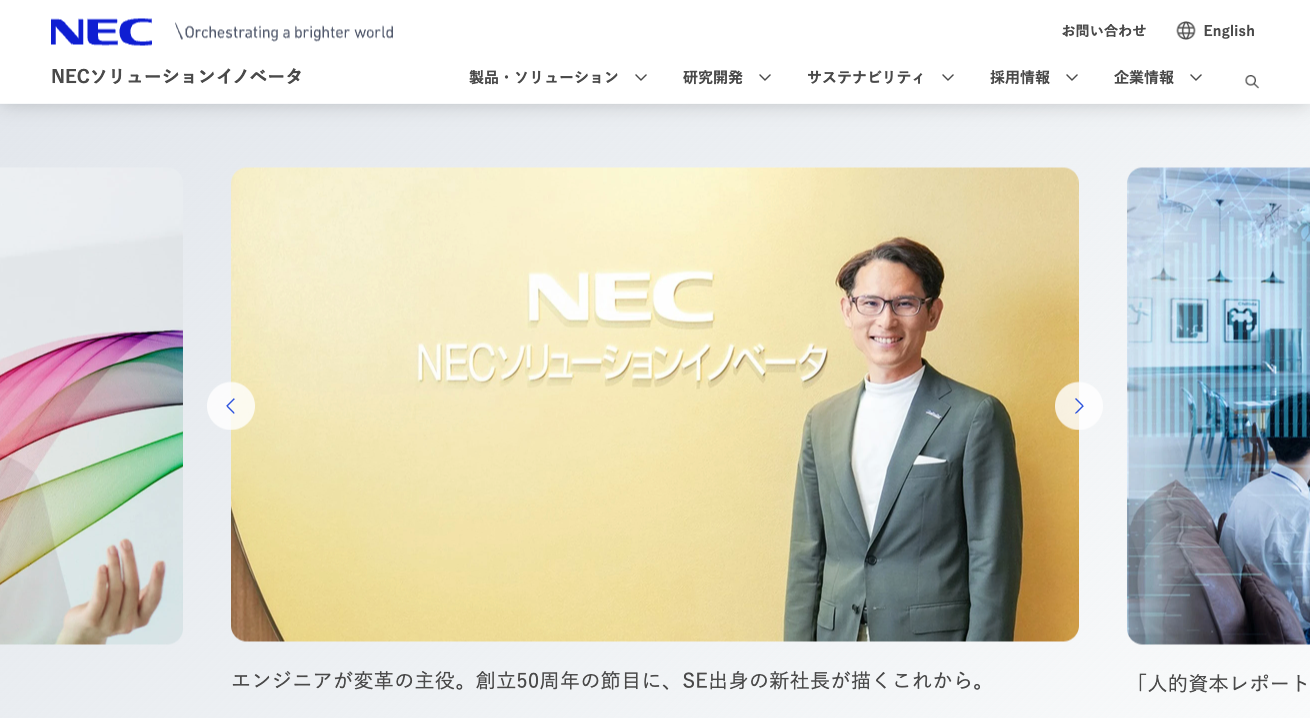Show the previous carousel slide arrow
The height and width of the screenshot is (718, 1310).
point(231,406)
